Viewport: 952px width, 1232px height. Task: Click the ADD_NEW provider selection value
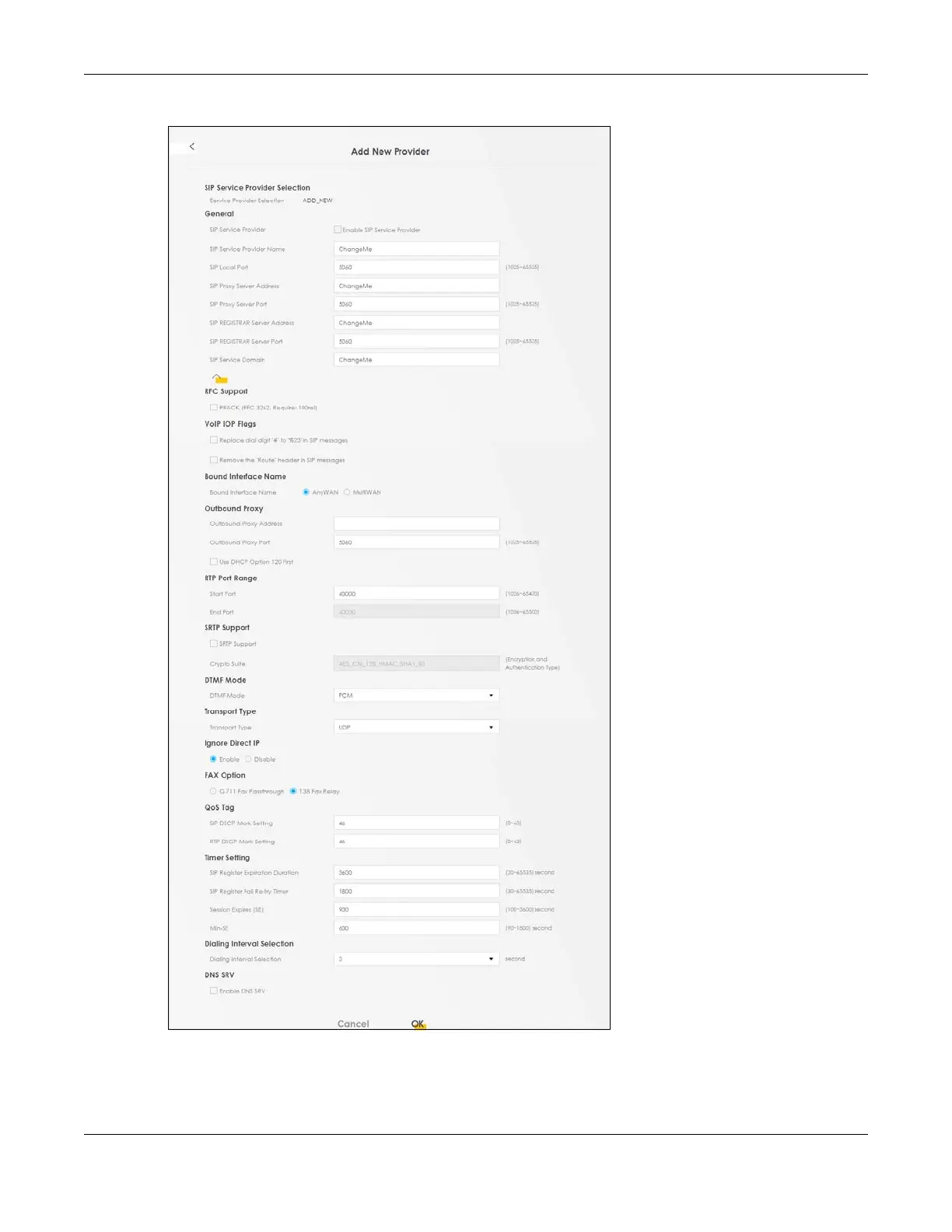click(317, 201)
